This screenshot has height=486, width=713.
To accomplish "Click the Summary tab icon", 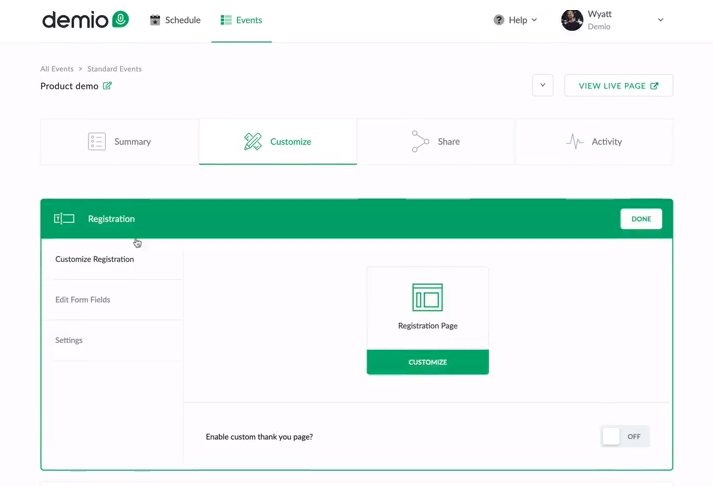I will coord(97,141).
